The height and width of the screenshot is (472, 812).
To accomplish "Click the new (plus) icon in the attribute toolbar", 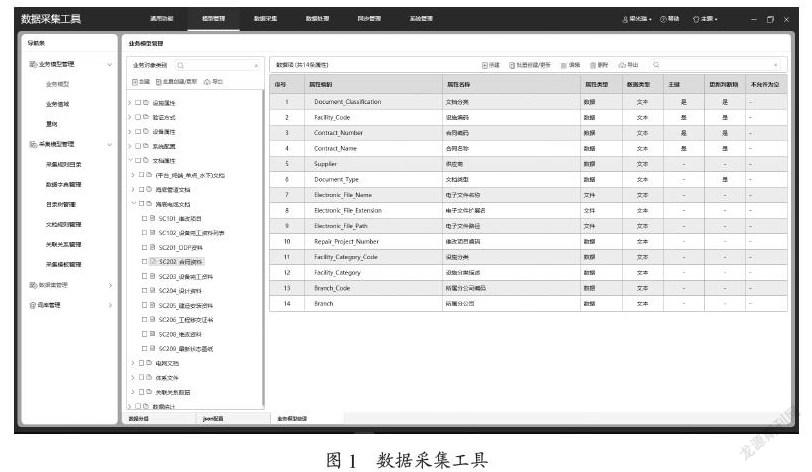I will point(484,65).
